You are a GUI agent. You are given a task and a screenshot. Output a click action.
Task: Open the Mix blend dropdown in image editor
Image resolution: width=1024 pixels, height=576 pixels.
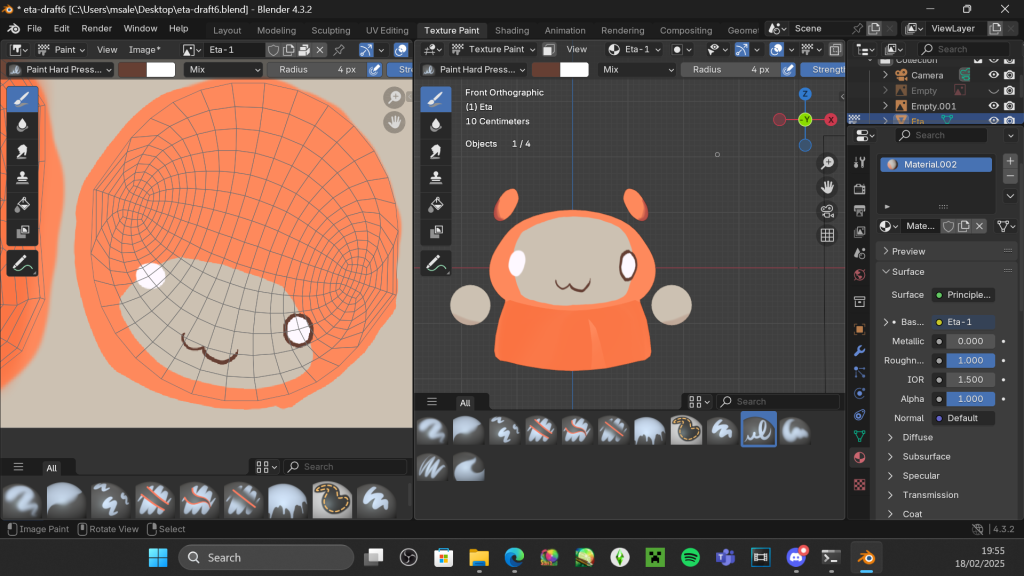[x=223, y=69]
